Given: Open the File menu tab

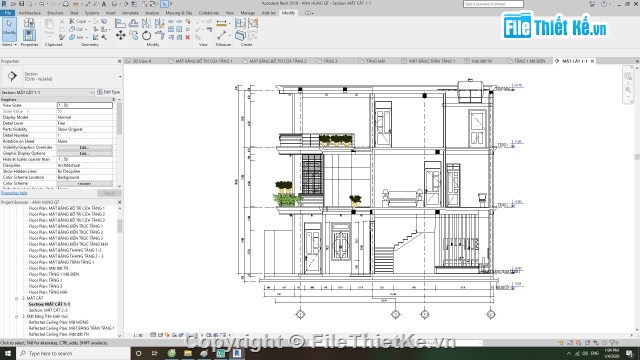Looking at the screenshot, I should point(7,13).
